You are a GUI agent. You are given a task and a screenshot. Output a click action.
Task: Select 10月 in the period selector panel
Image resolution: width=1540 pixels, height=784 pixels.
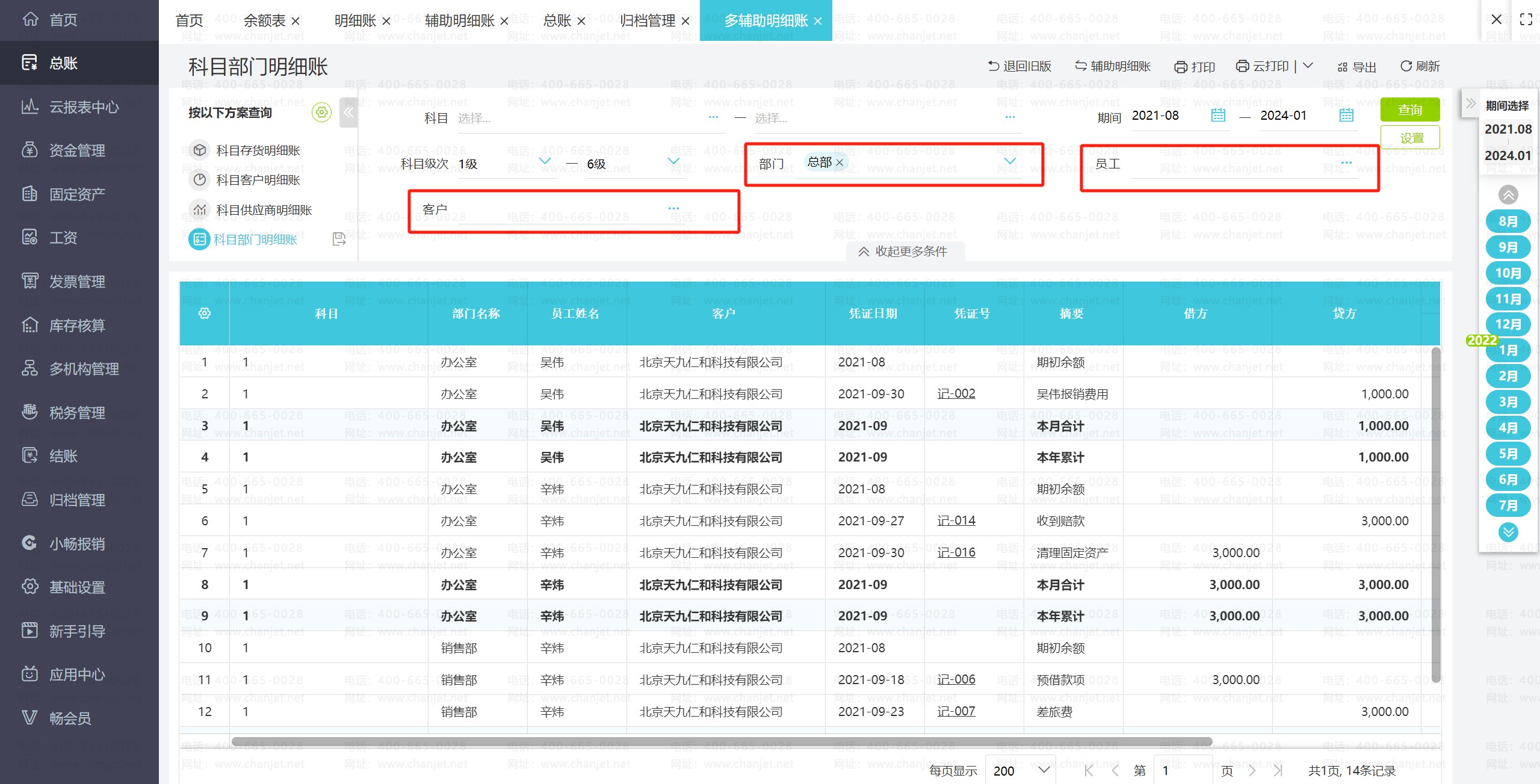1508,273
